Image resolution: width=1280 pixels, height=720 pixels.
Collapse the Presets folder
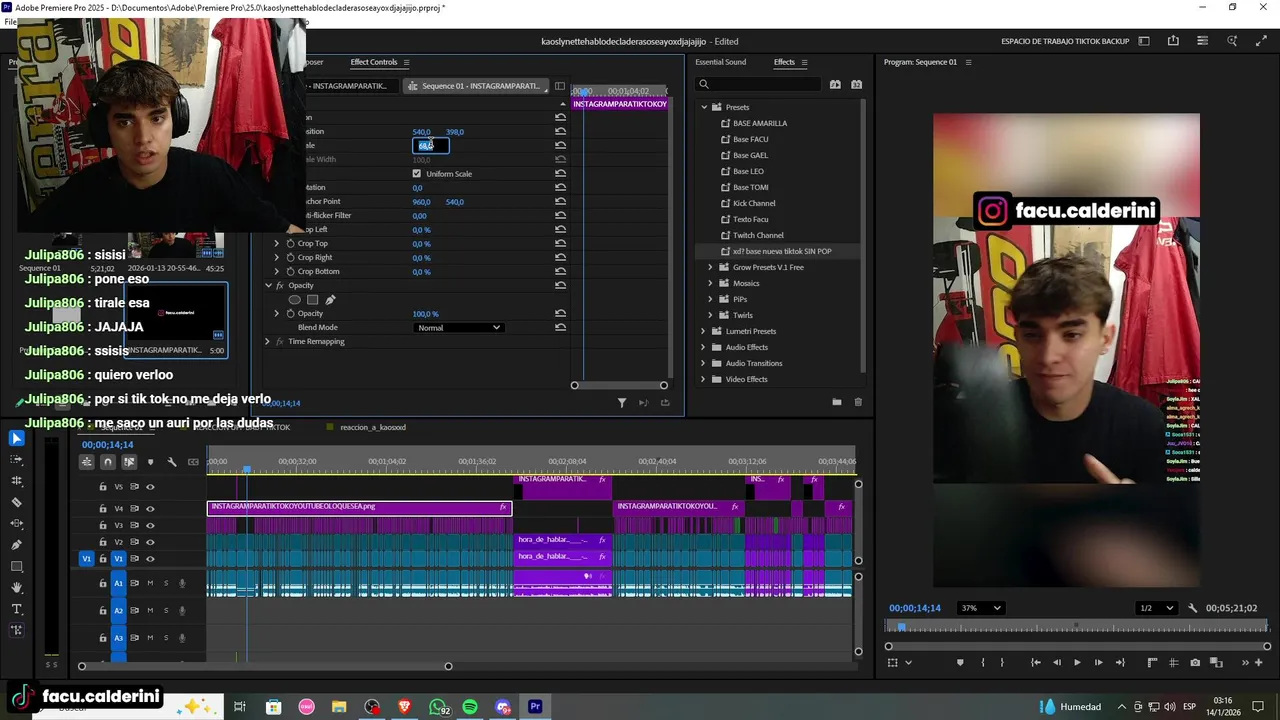pos(704,107)
